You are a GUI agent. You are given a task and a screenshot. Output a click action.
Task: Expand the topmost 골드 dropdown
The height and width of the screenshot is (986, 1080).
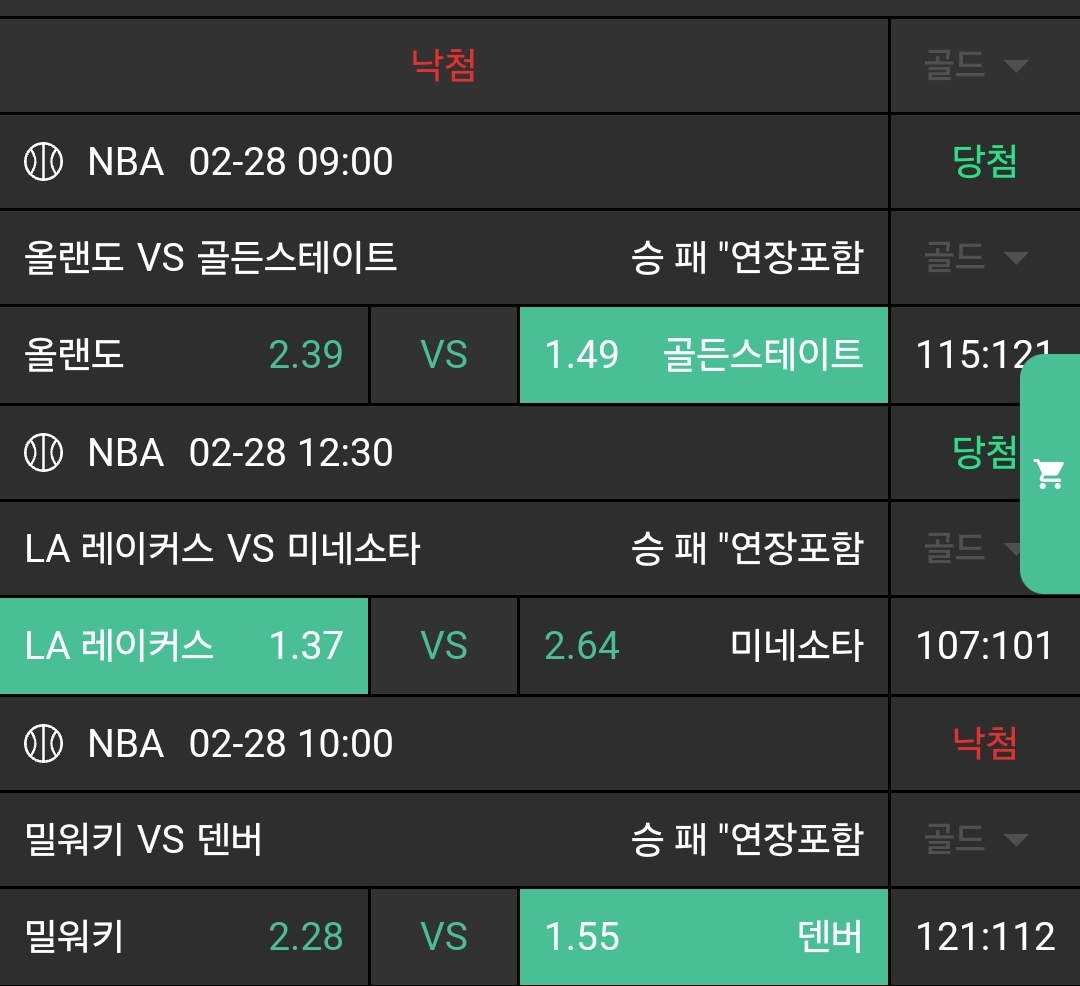coord(975,66)
